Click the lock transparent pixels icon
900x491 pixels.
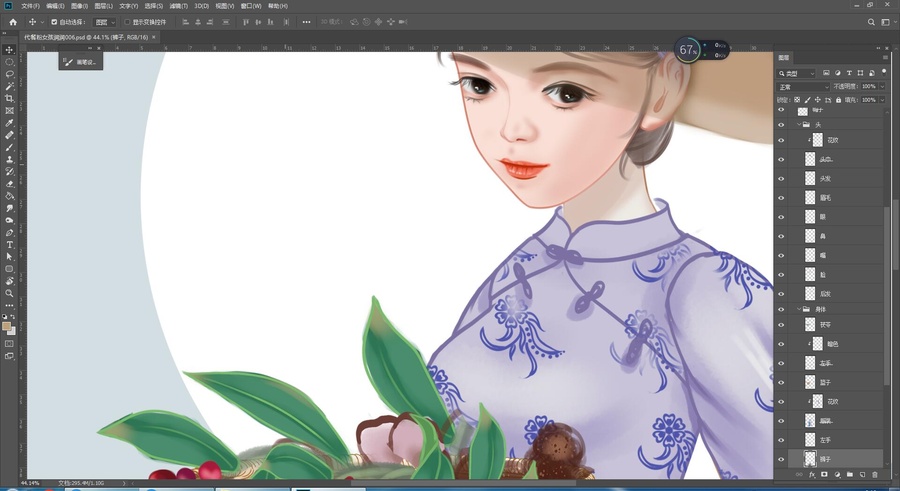(797, 100)
